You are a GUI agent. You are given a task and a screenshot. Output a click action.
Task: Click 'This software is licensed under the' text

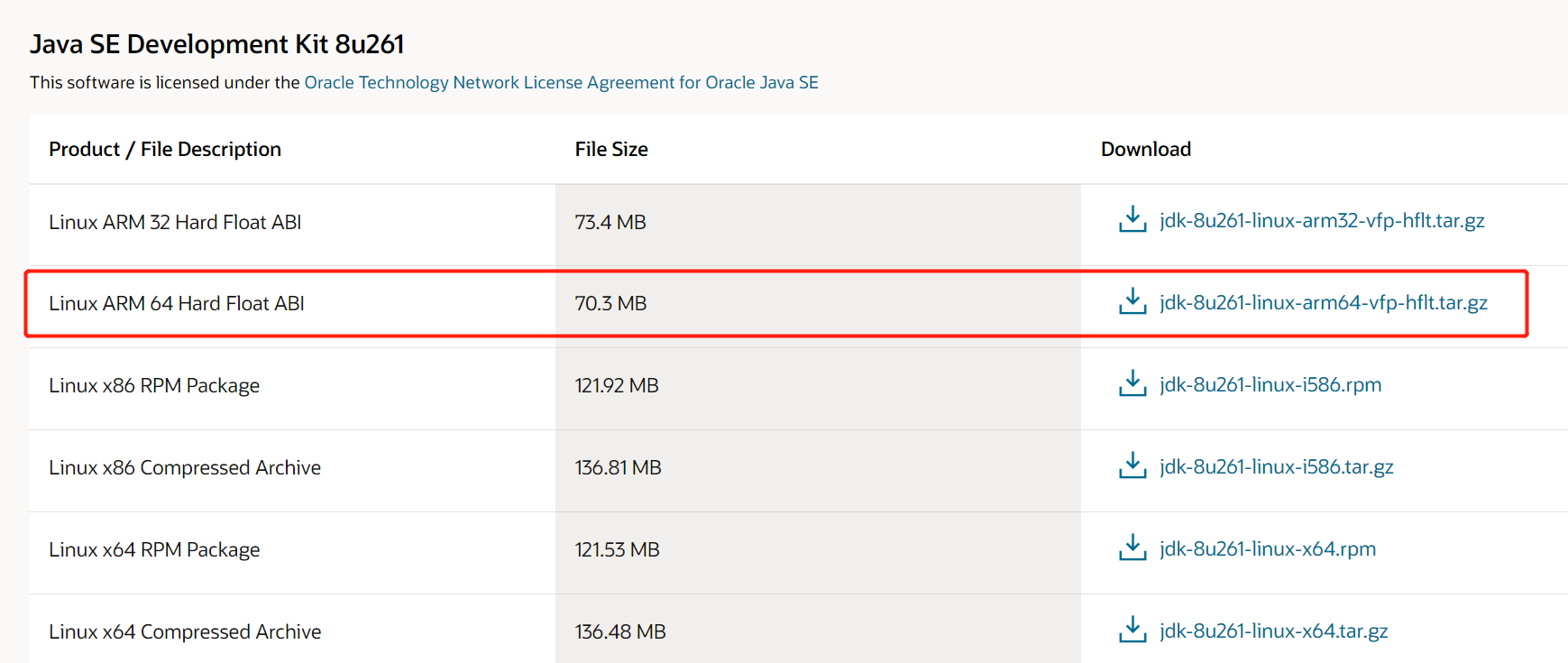pyautogui.click(x=165, y=82)
